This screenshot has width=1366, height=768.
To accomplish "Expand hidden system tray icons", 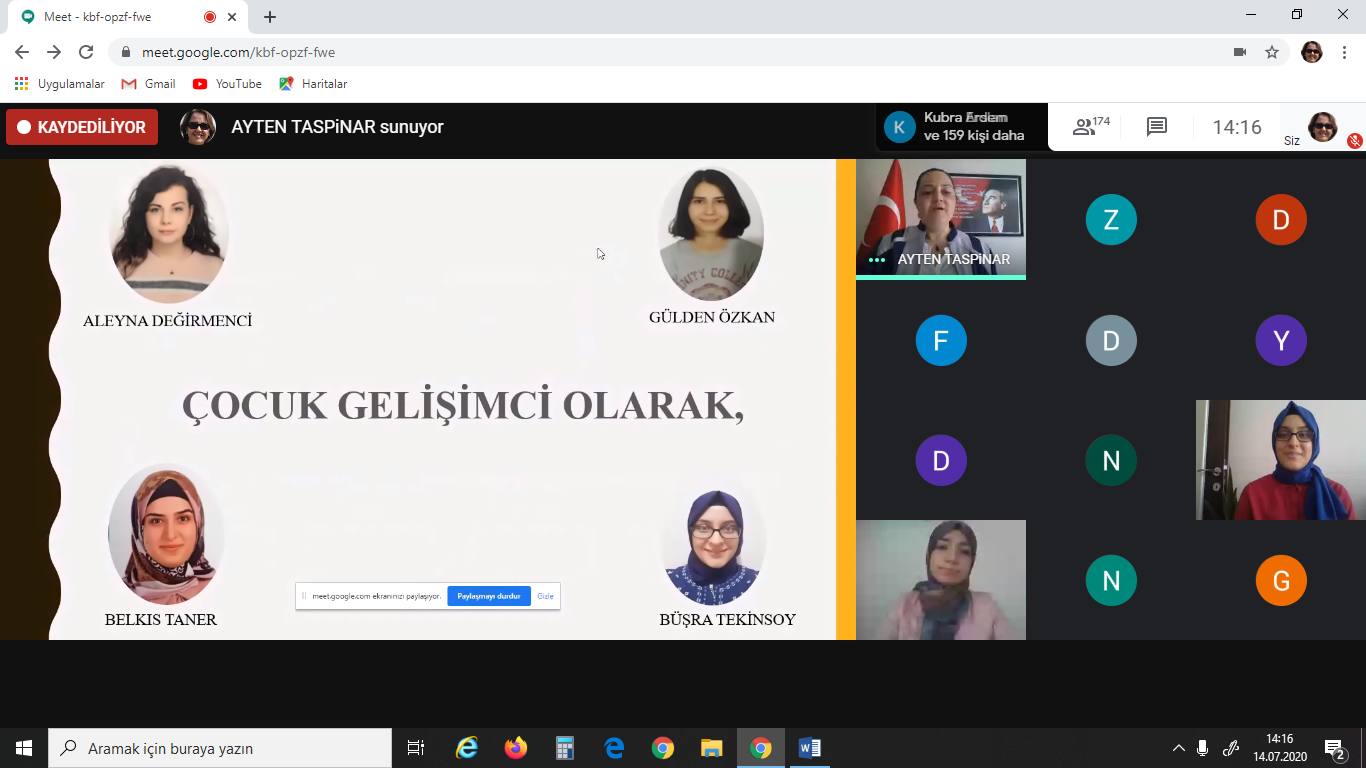I will pyautogui.click(x=1179, y=748).
